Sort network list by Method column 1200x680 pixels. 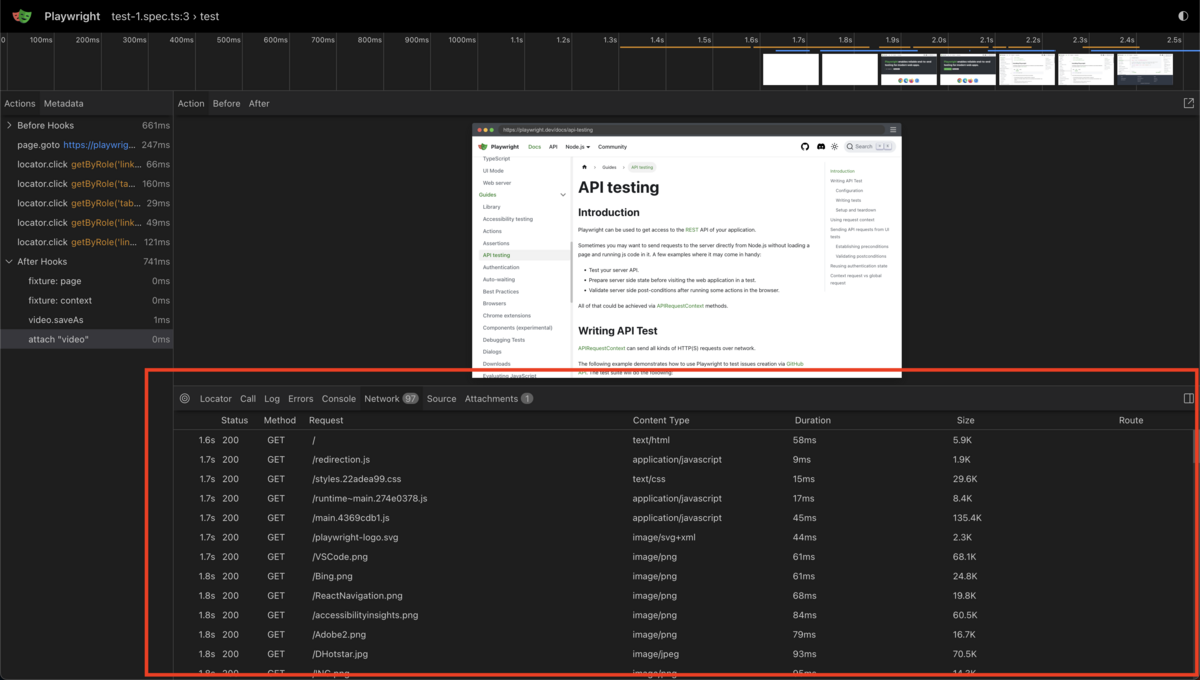click(280, 420)
